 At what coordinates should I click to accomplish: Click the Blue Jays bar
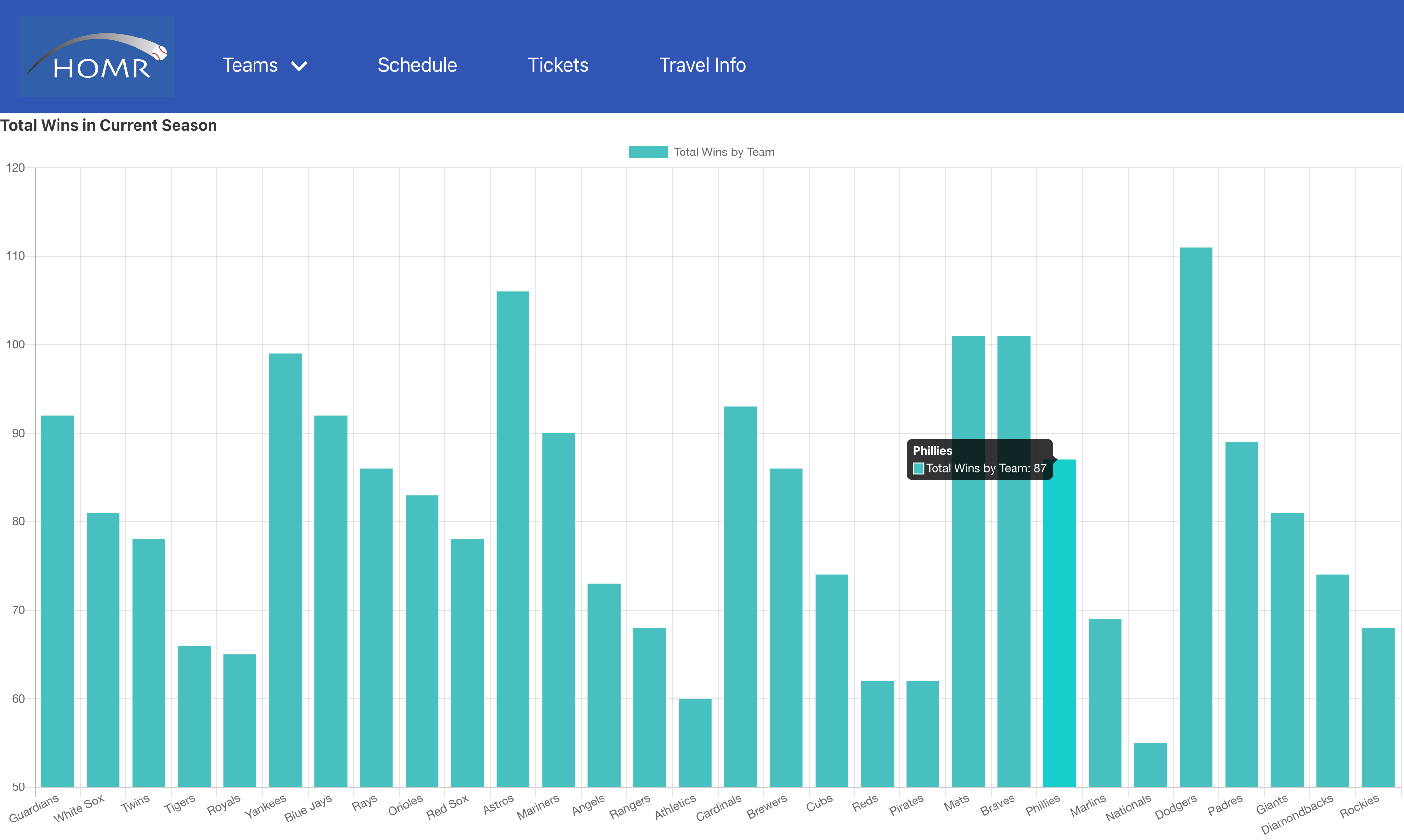pos(331,601)
